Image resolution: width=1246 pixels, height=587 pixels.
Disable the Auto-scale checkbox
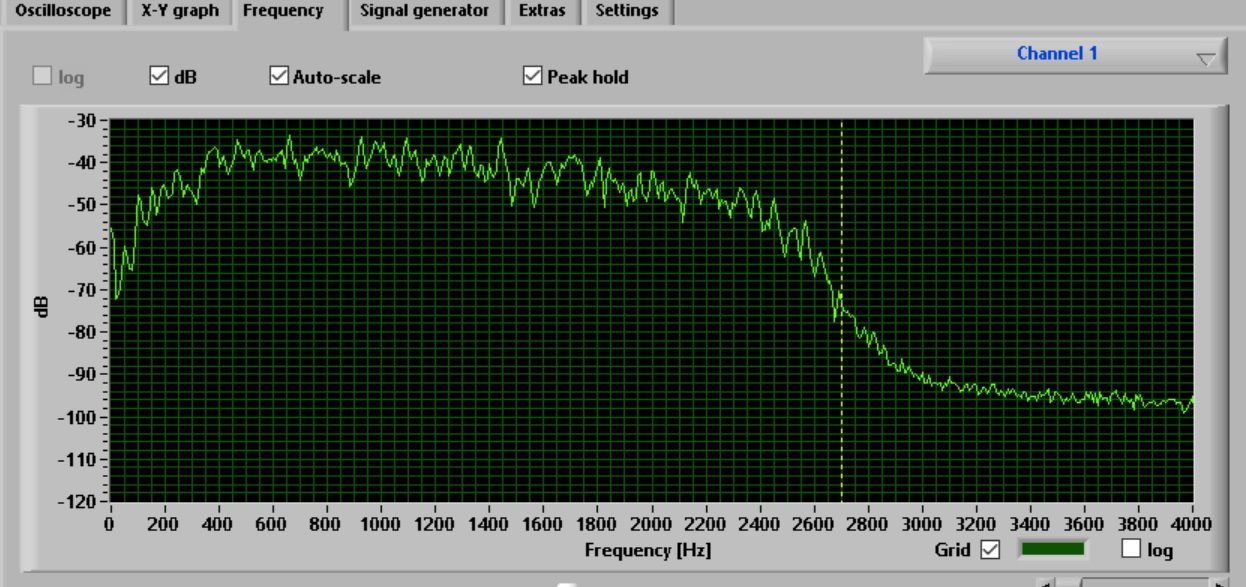tap(278, 76)
